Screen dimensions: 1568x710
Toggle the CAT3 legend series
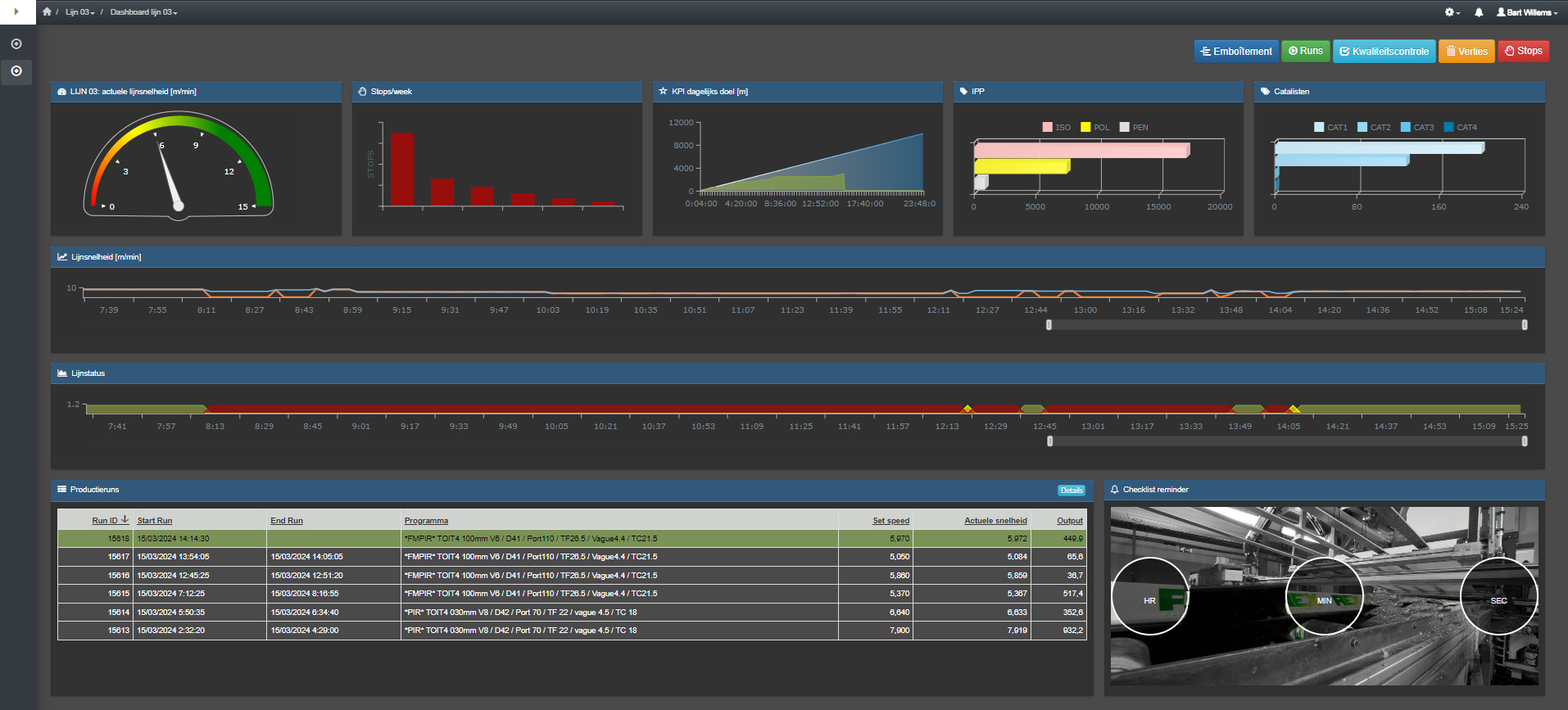point(1417,127)
